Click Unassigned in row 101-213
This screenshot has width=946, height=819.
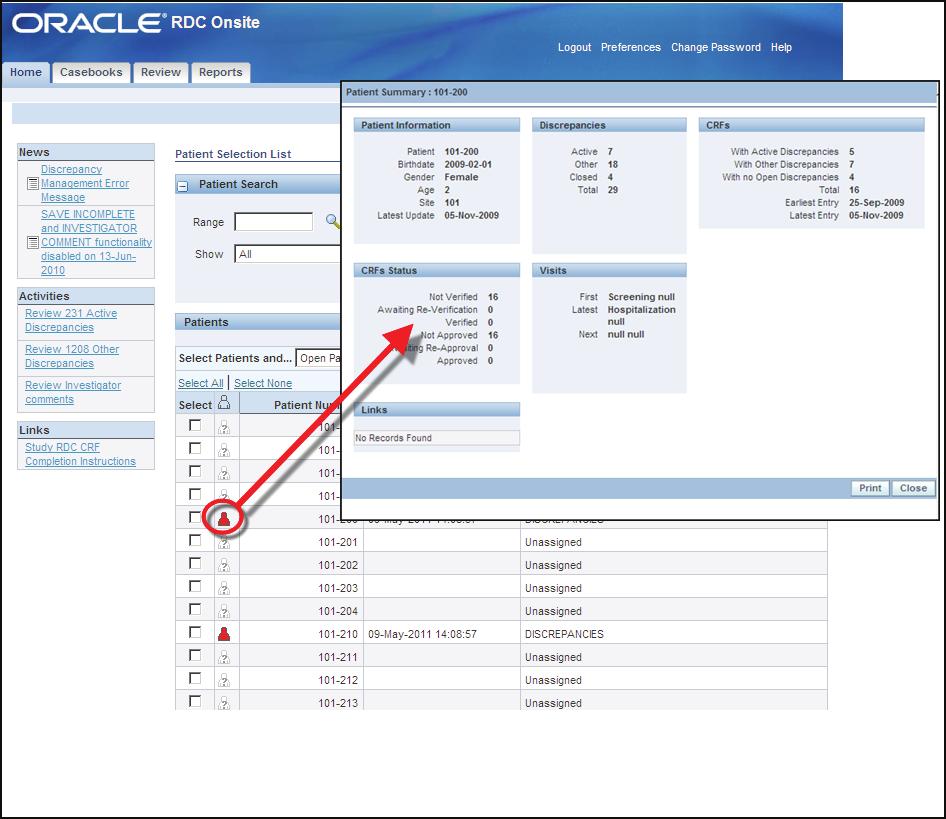click(x=553, y=703)
